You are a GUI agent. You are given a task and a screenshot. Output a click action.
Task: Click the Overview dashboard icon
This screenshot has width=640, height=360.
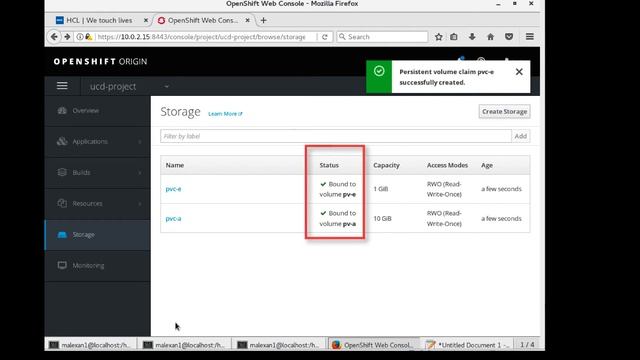(62, 111)
